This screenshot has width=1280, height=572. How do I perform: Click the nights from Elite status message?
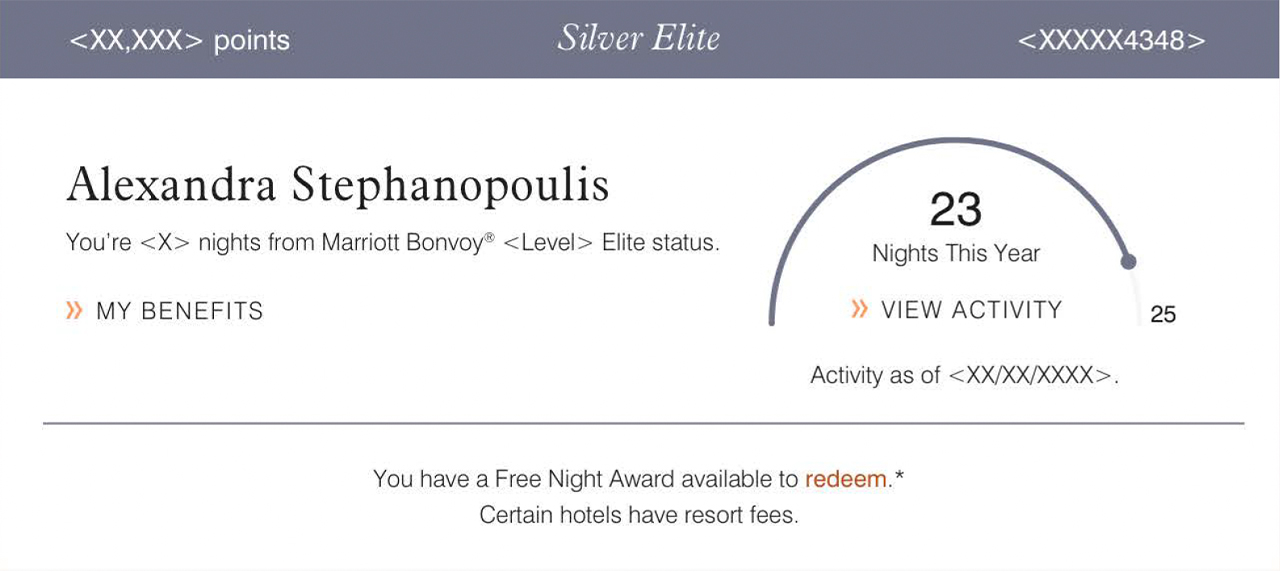[392, 243]
